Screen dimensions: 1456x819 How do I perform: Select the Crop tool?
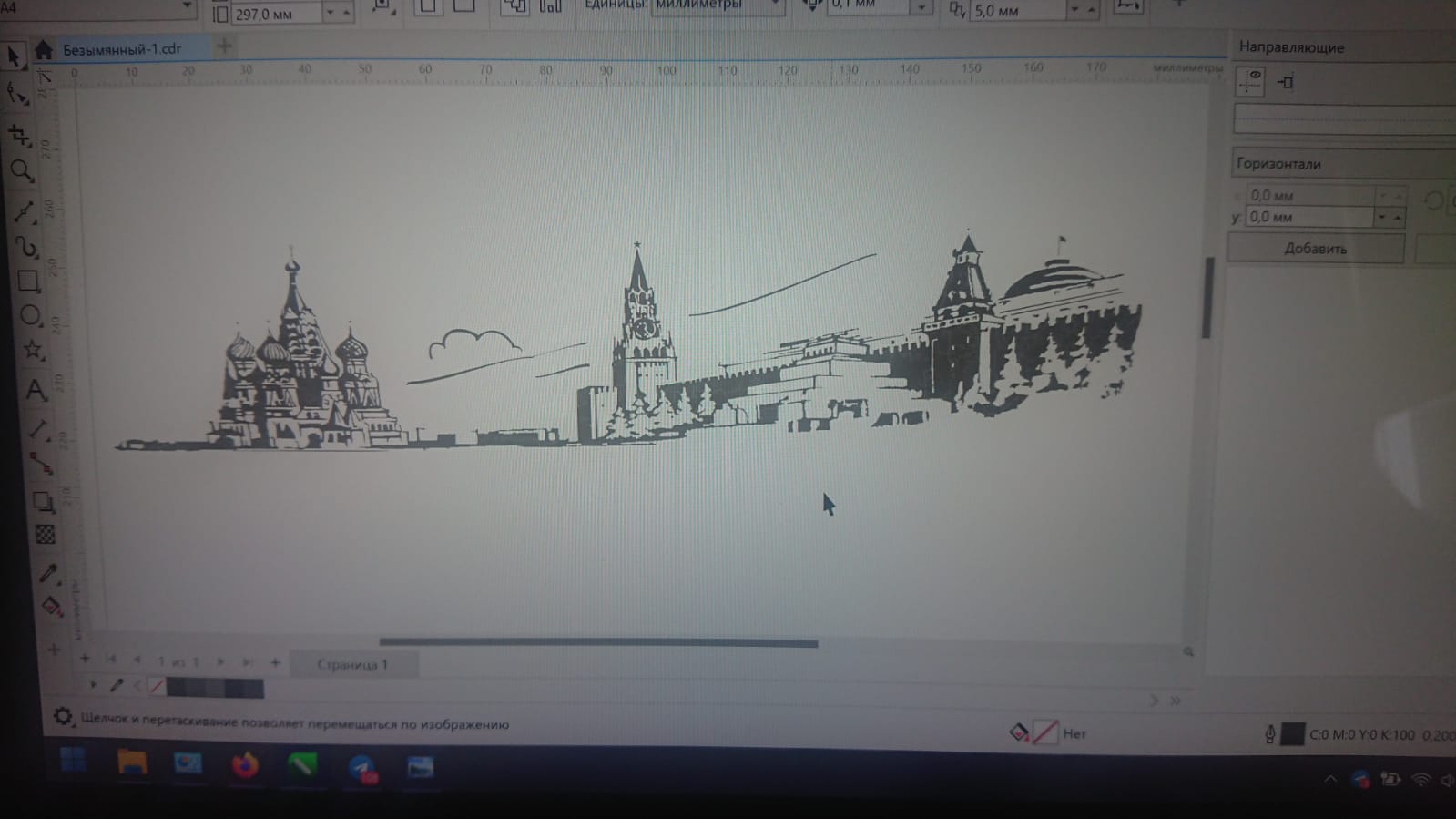19,136
